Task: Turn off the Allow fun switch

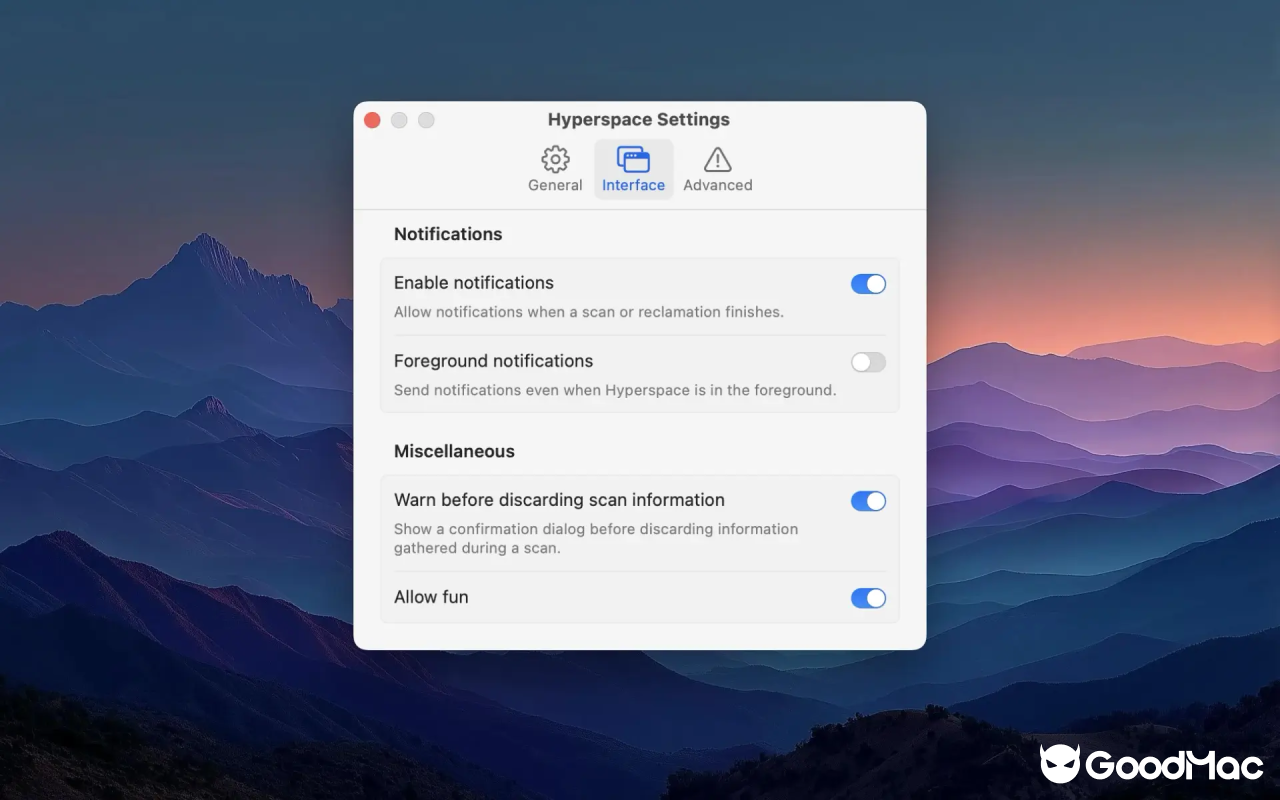Action: (x=868, y=598)
